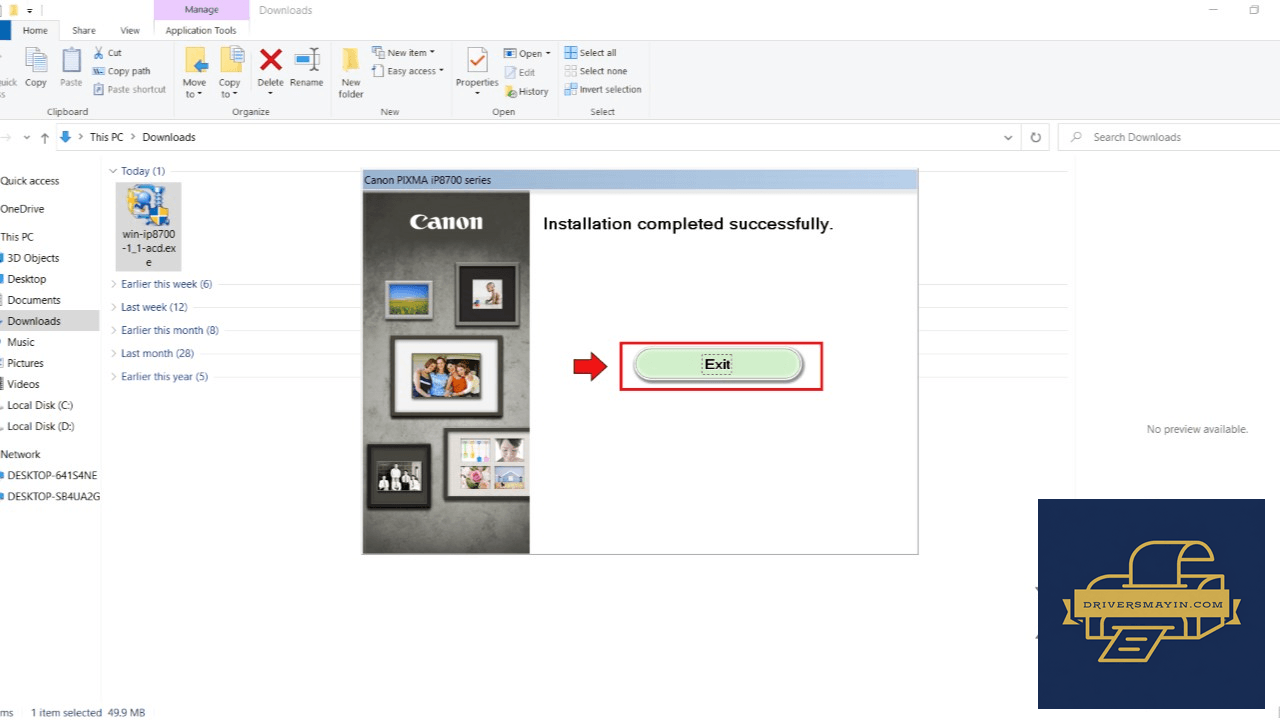Image resolution: width=1280 pixels, height=720 pixels.
Task: Open Documents in the sidebar
Action: pos(34,300)
